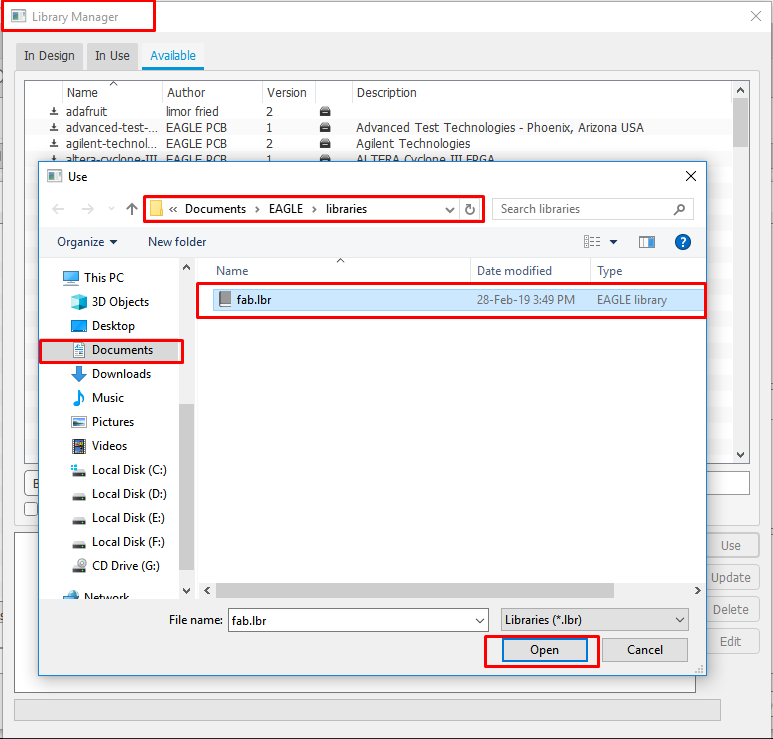Select Local Disk (C:)

[x=119, y=470]
